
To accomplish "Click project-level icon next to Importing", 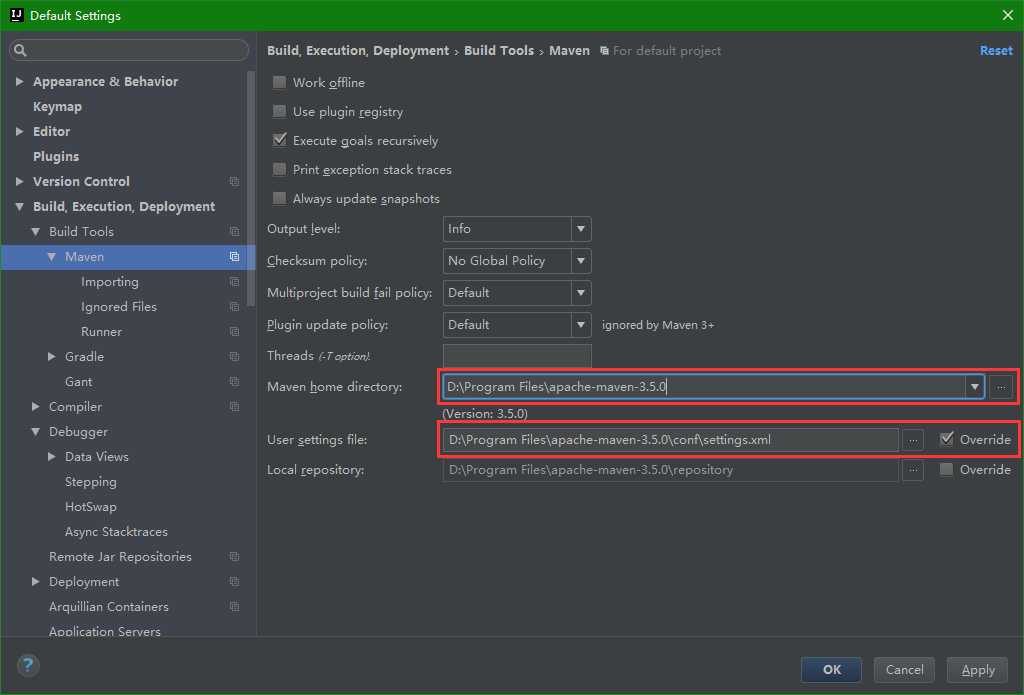I will tap(234, 282).
